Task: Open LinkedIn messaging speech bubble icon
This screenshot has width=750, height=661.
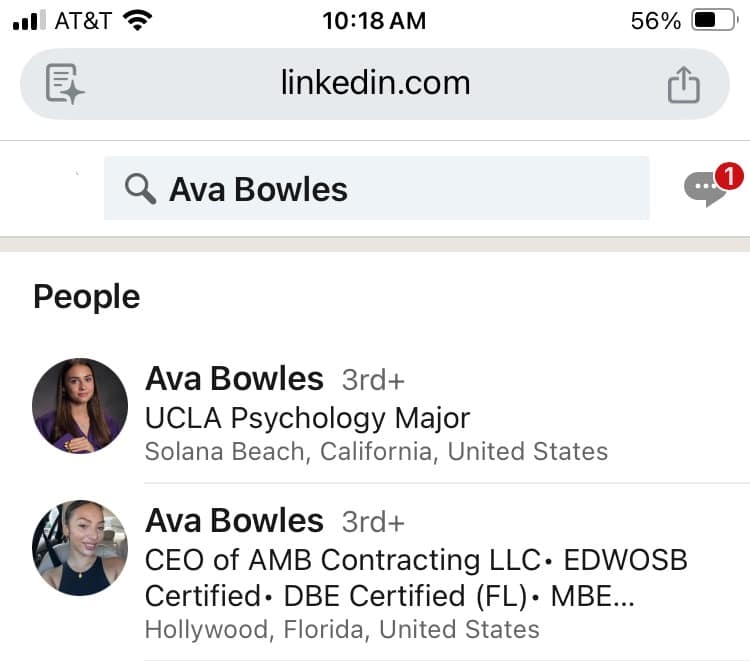Action: [x=705, y=188]
